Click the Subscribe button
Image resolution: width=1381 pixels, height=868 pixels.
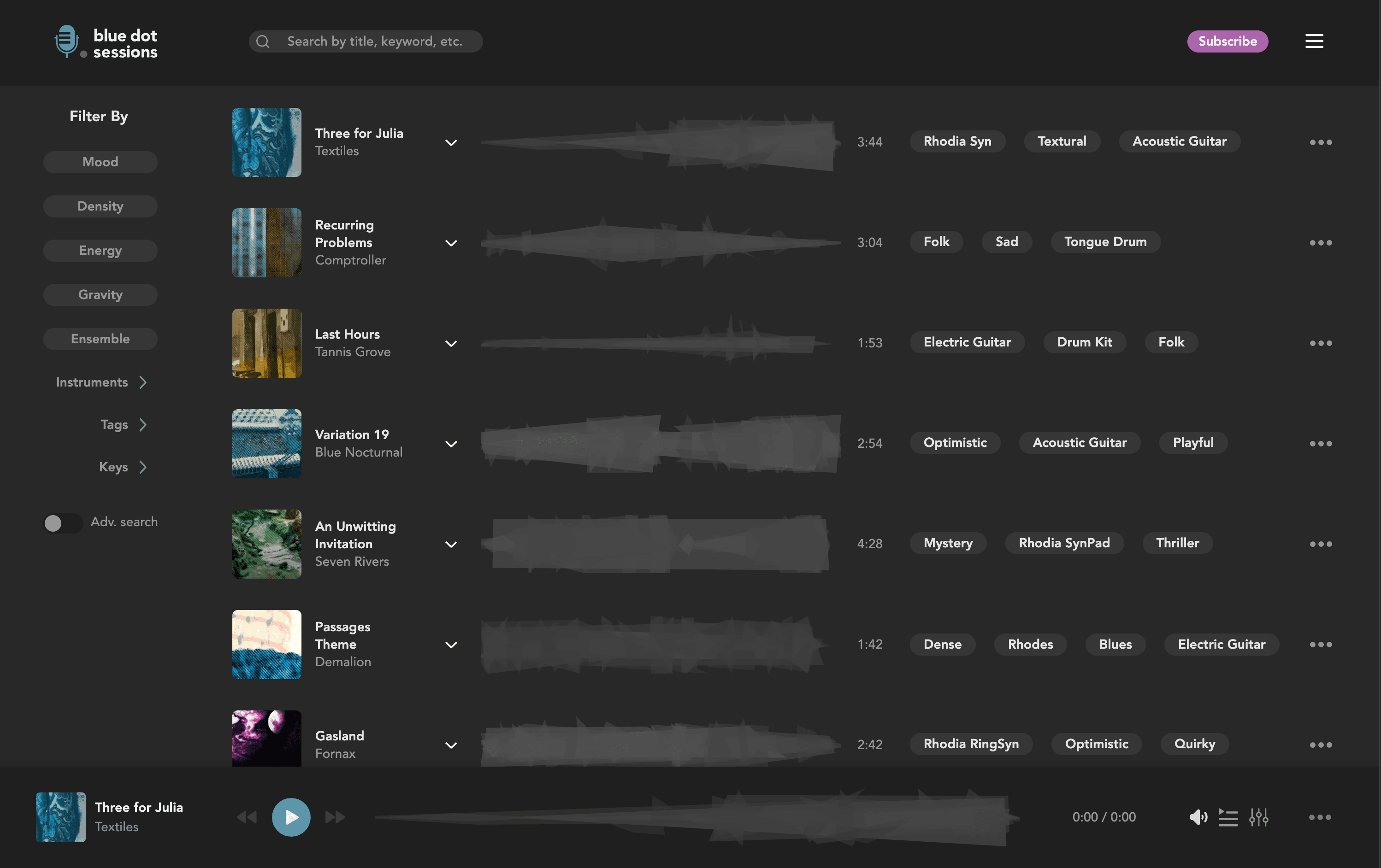1228,41
